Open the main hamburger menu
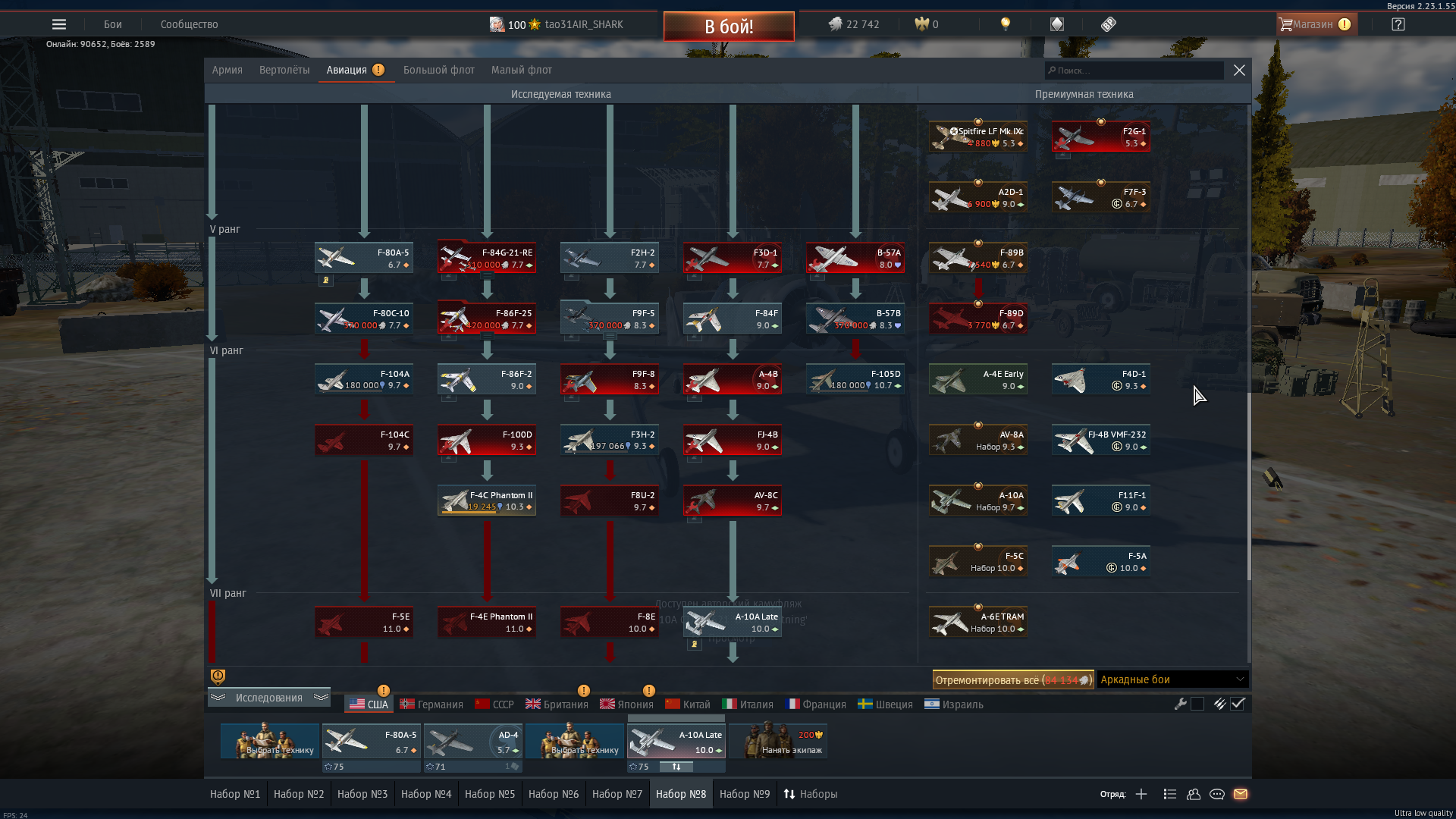The height and width of the screenshot is (819, 1456). click(58, 24)
